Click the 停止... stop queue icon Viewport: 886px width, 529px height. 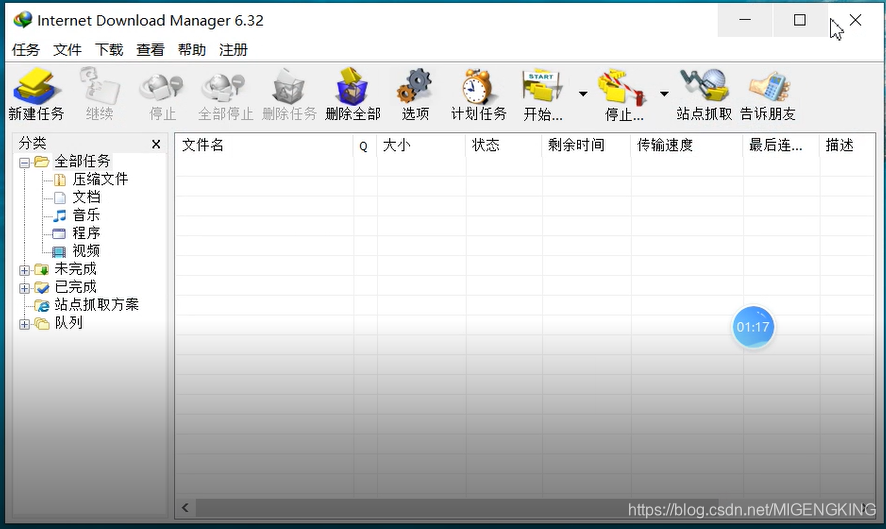624,95
